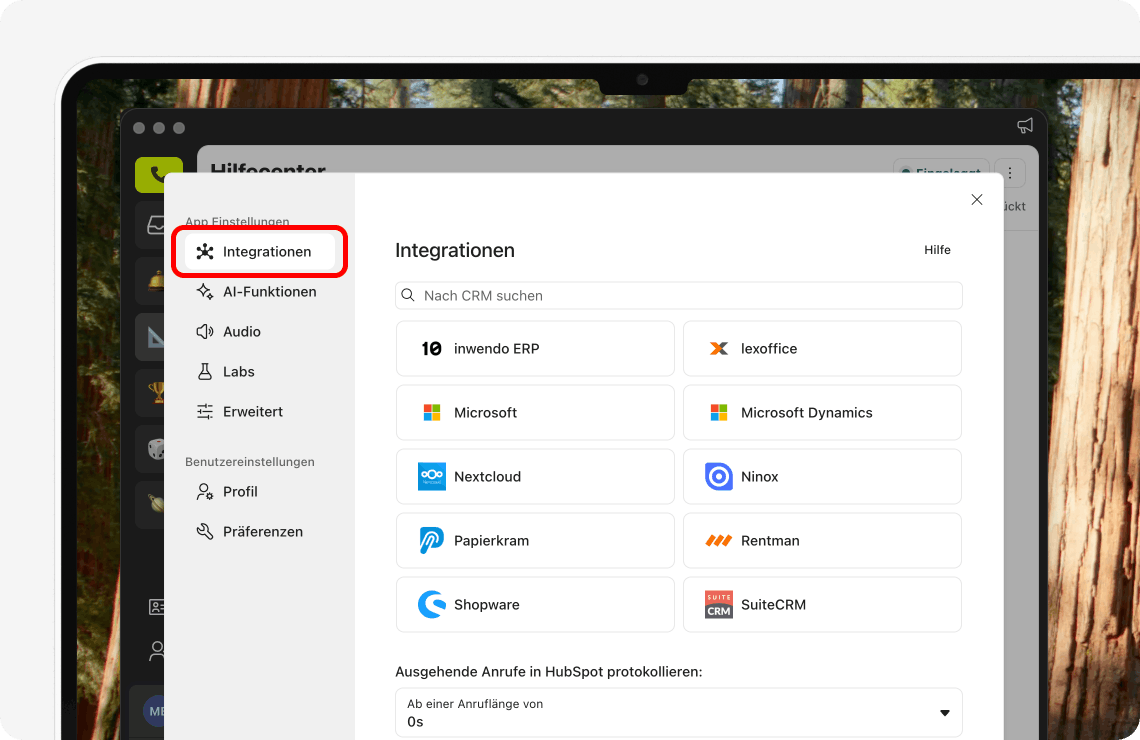
Task: Open the 'Ab einer Anruflänge von' dropdown
Action: pyautogui.click(x=679, y=712)
